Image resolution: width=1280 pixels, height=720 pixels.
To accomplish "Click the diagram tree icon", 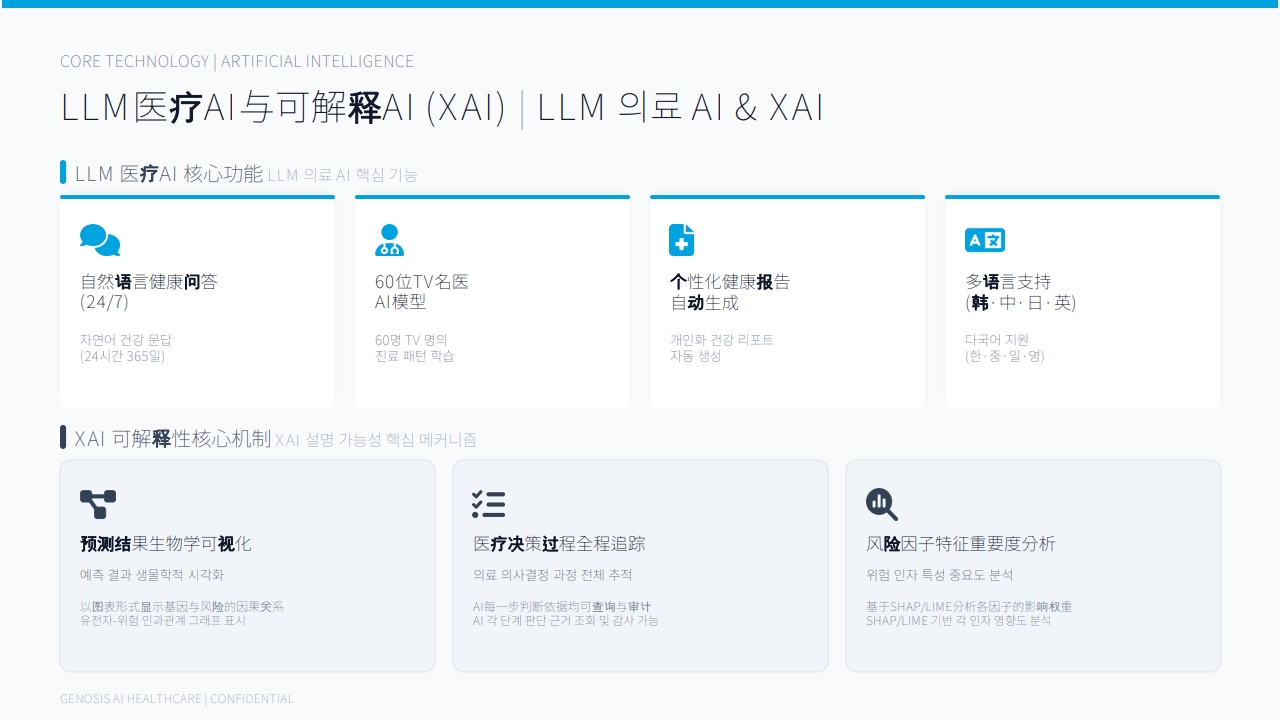I will (x=98, y=504).
